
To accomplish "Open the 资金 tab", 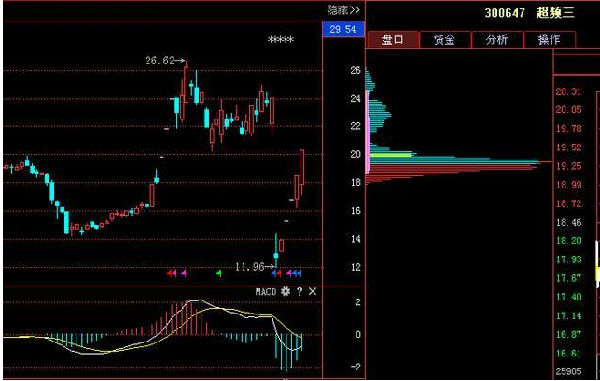I will tap(445, 39).
